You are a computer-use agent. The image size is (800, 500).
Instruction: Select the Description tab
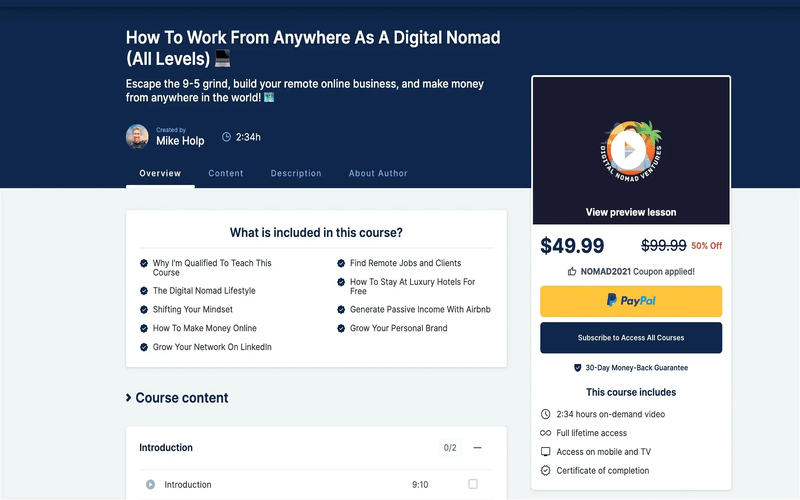(296, 173)
